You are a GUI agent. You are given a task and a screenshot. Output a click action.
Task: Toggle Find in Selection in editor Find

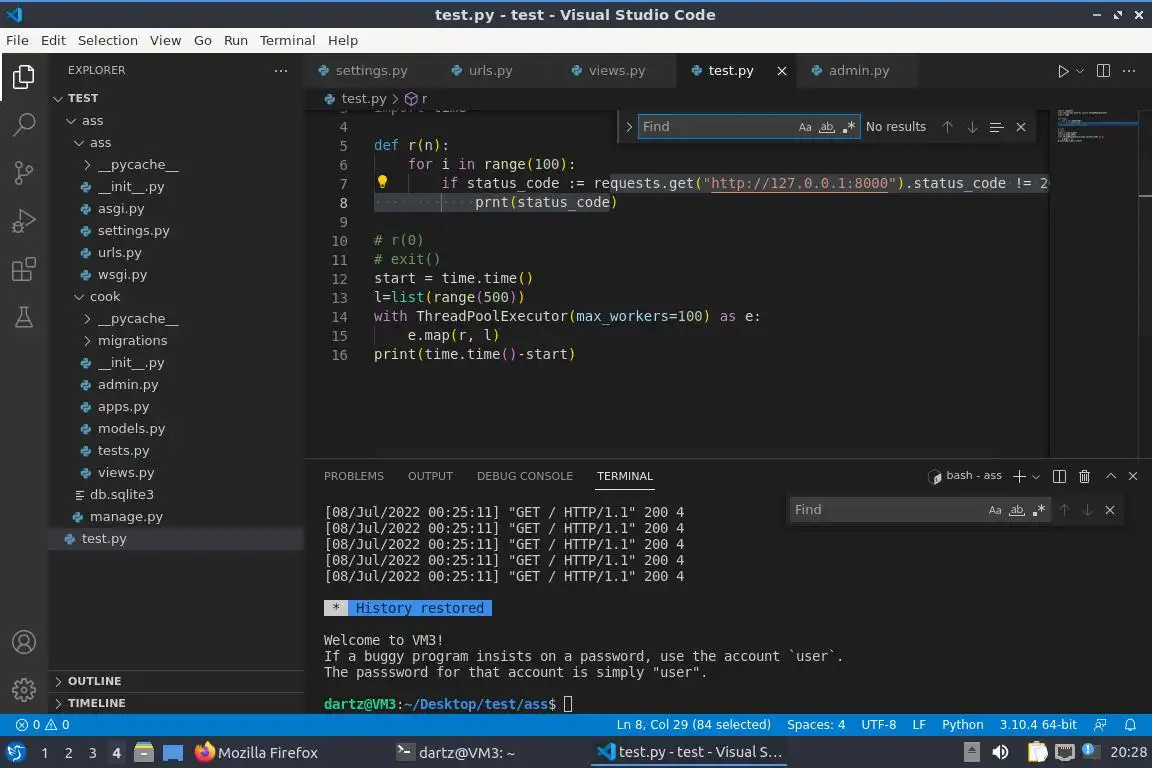[996, 127]
